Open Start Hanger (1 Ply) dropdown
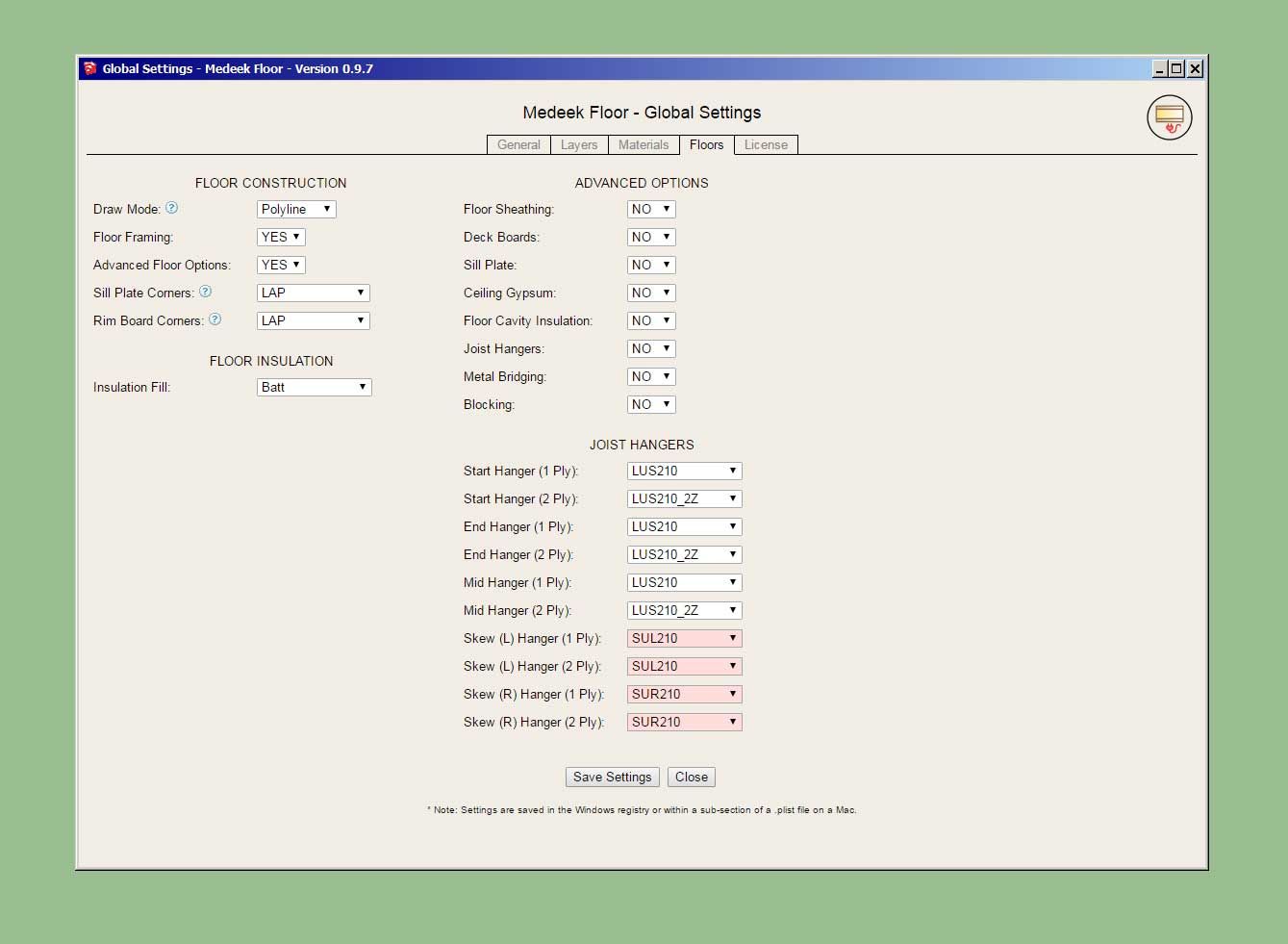The width and height of the screenshot is (1288, 944). pyautogui.click(x=684, y=471)
